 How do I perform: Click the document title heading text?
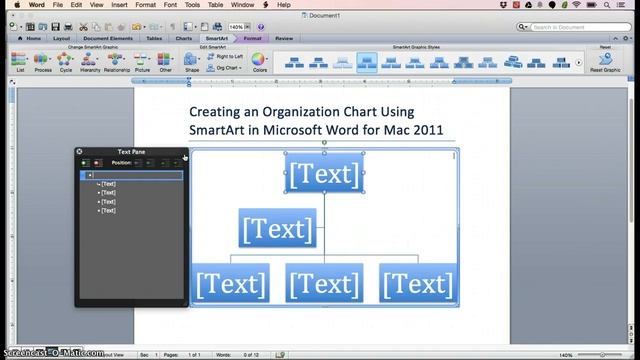point(316,121)
